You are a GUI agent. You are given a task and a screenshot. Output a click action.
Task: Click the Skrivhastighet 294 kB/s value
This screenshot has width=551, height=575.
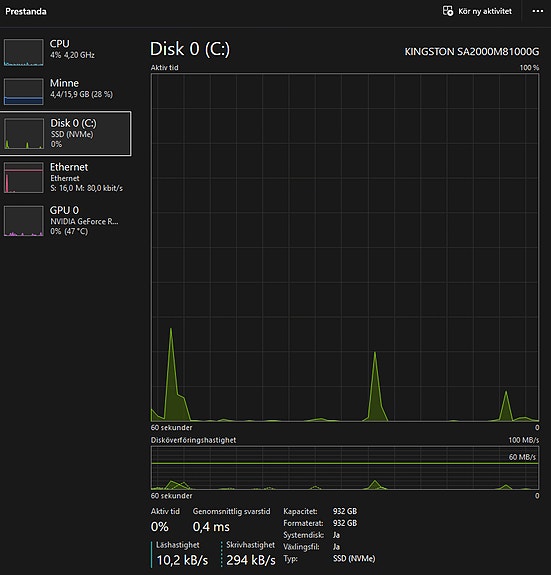click(x=251, y=560)
